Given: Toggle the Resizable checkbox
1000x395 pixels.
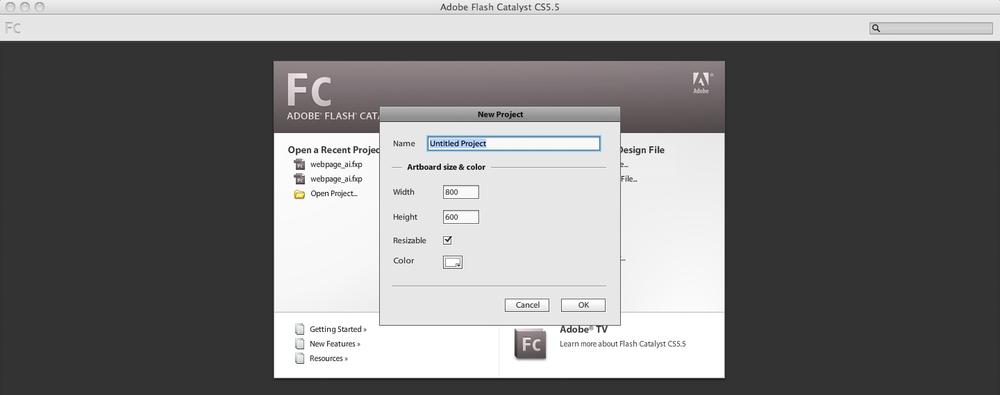Looking at the screenshot, I should [x=448, y=241].
